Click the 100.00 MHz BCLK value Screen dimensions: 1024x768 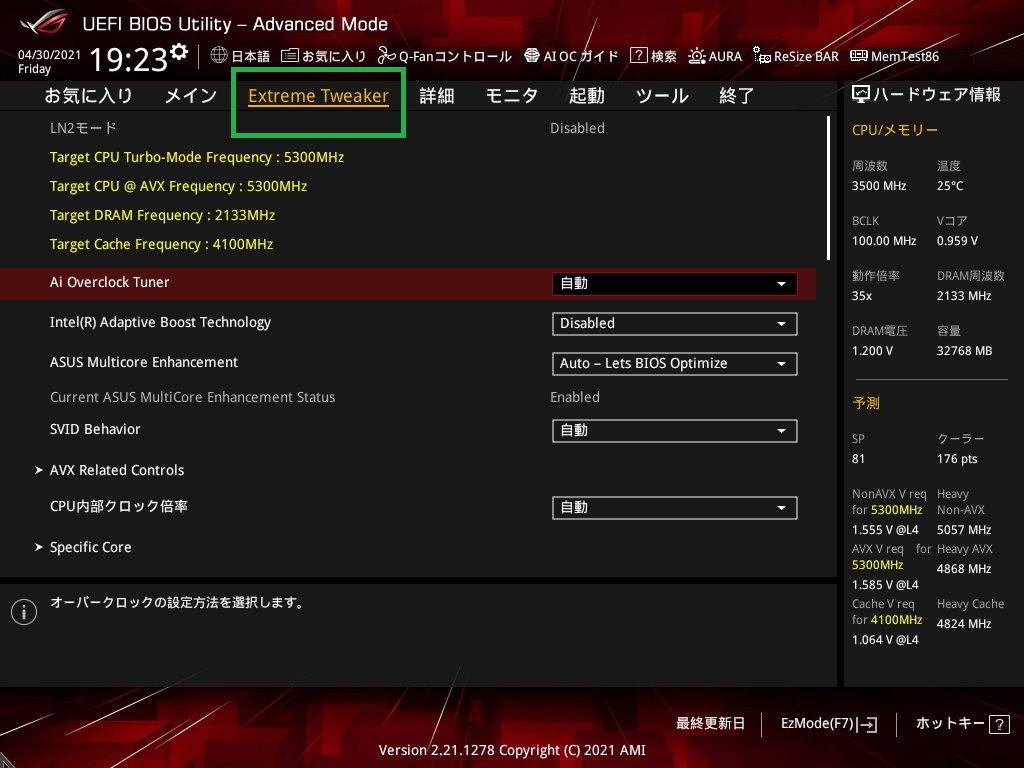[884, 241]
